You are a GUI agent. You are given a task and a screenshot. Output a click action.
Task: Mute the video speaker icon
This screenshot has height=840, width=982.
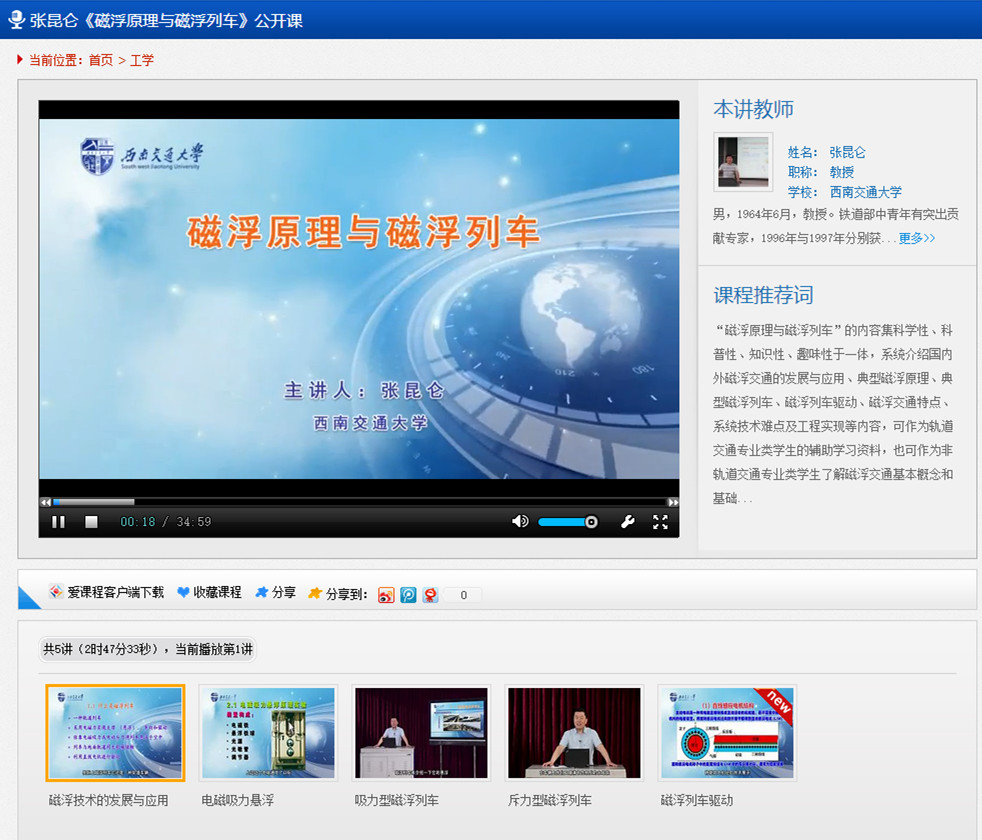point(520,522)
